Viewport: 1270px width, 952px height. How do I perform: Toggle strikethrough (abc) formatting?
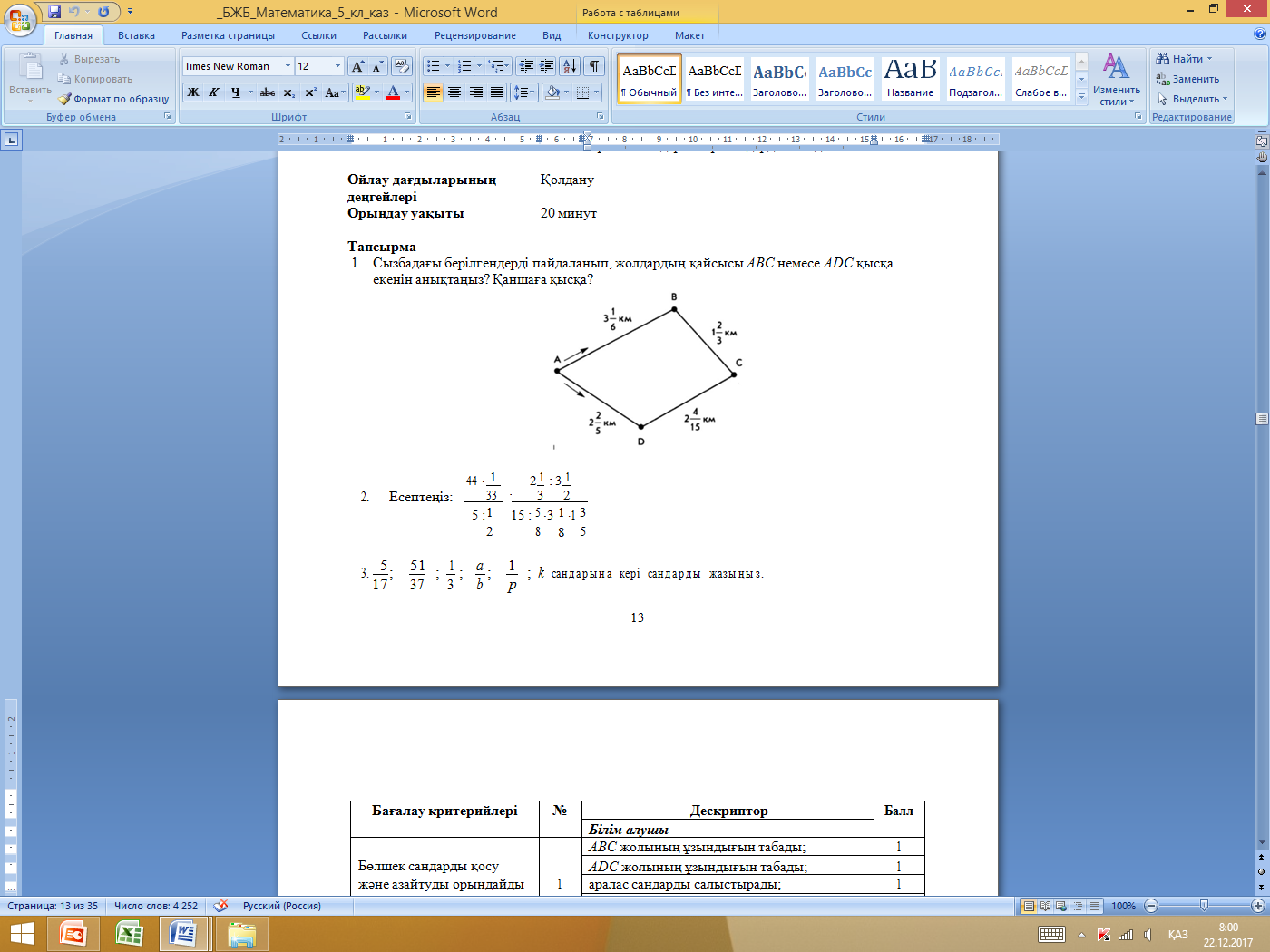click(x=268, y=92)
